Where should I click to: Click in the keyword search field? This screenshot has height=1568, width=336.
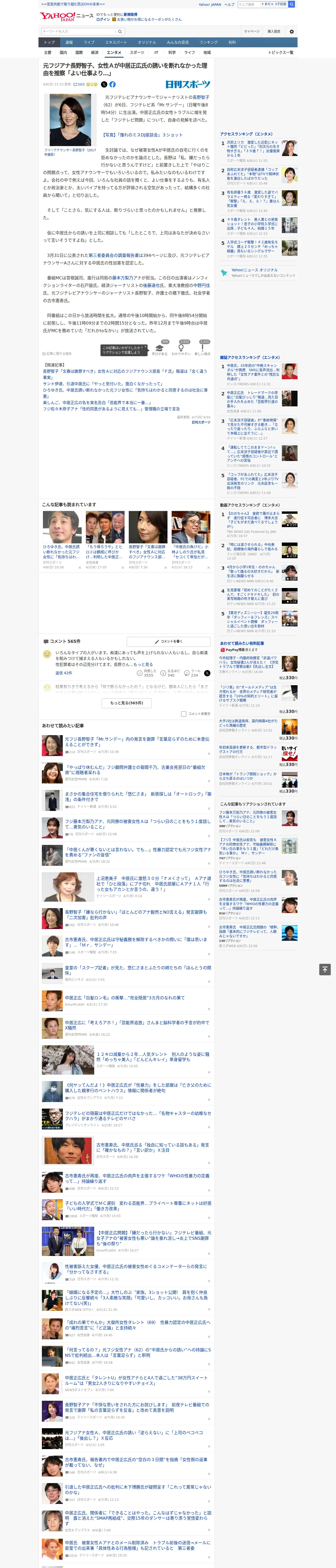(x=78, y=31)
